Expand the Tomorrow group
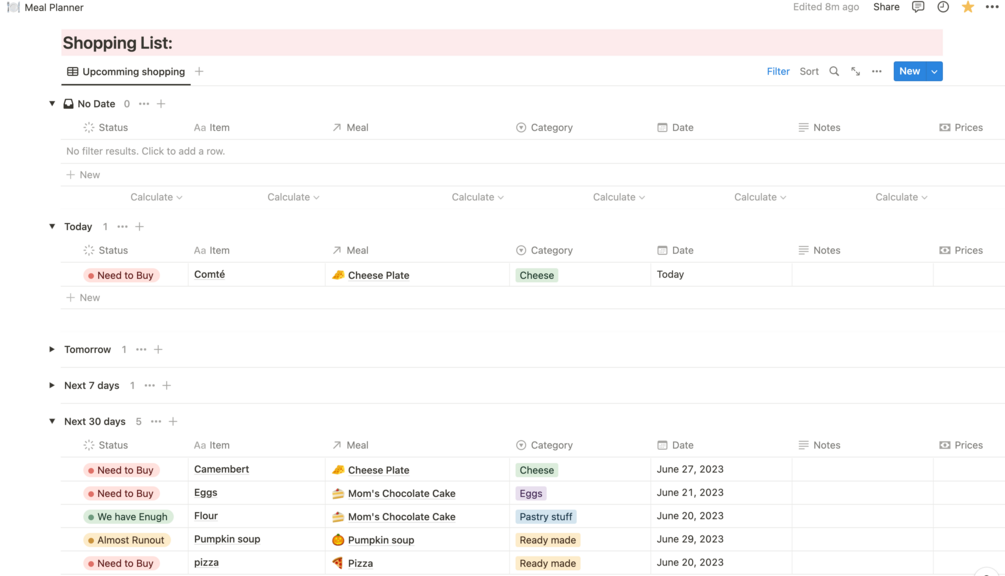The width and height of the screenshot is (1005, 576). click(x=52, y=349)
